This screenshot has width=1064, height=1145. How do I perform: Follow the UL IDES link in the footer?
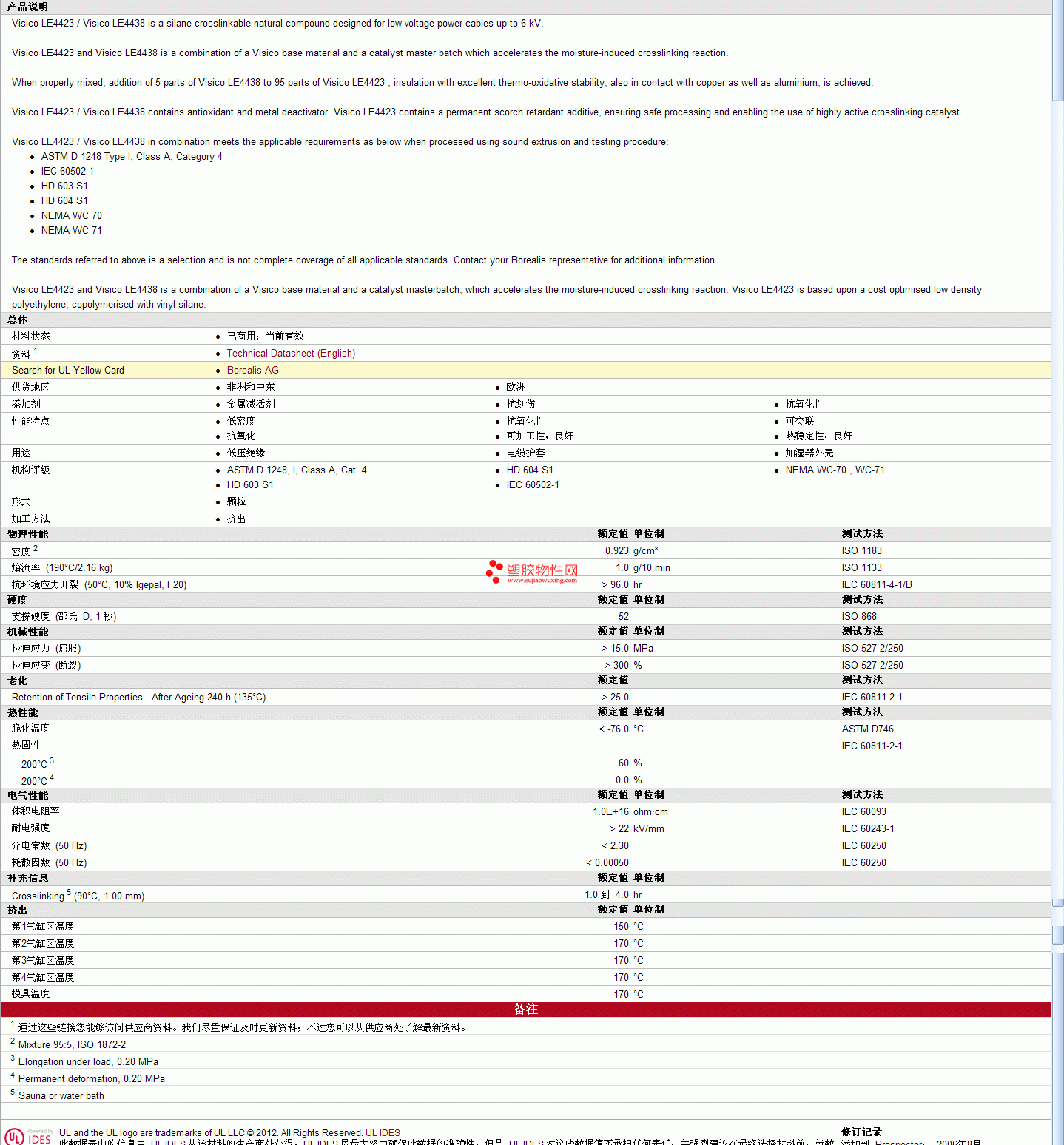coord(383,1133)
